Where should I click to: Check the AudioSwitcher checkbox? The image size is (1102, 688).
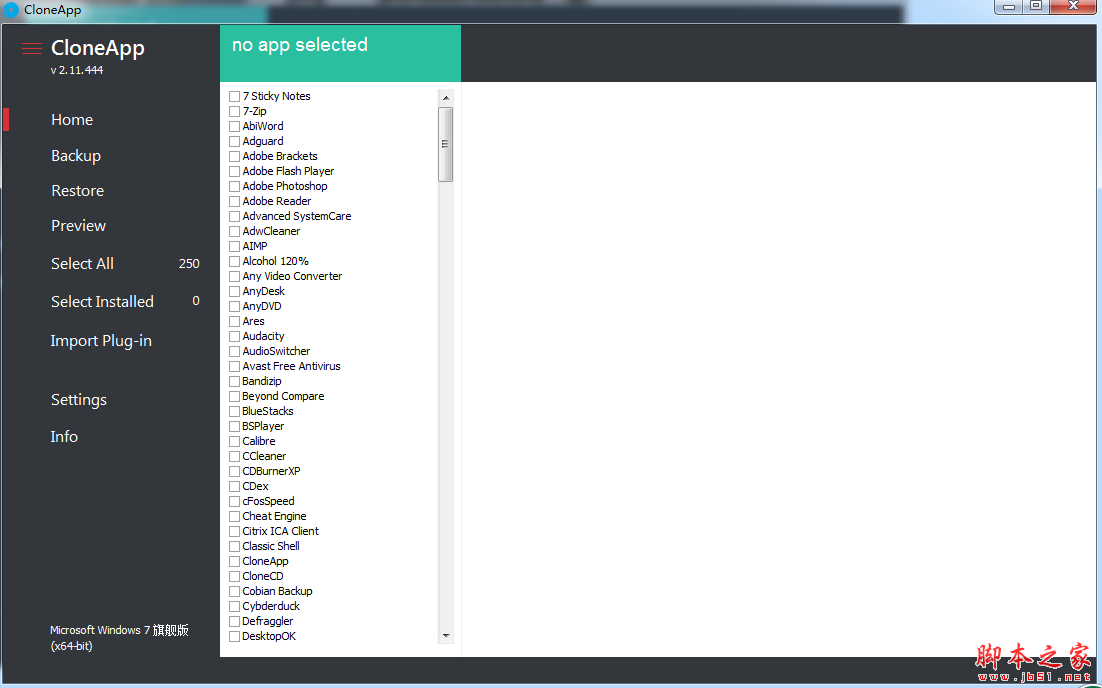coord(235,351)
